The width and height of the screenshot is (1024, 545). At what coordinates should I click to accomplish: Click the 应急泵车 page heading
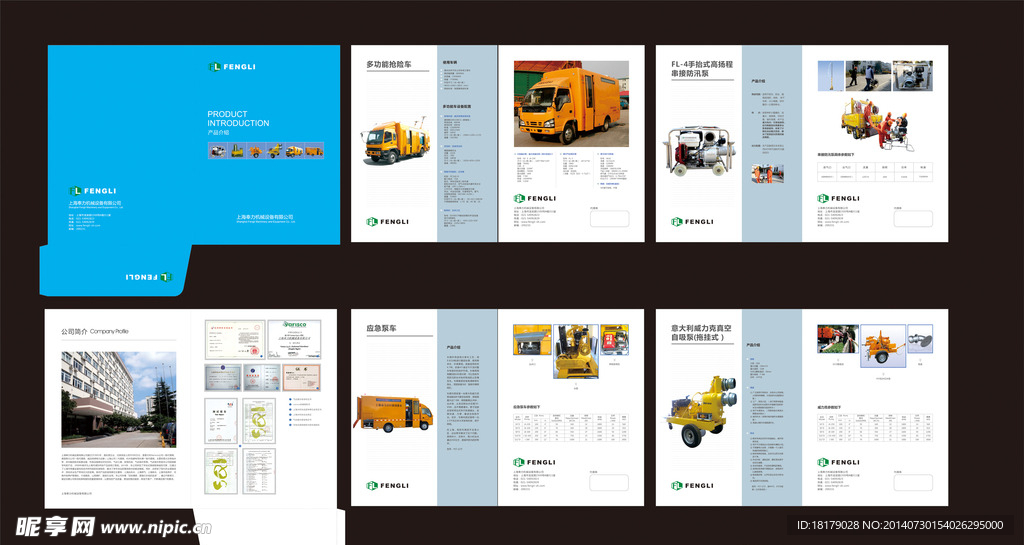tap(382, 328)
